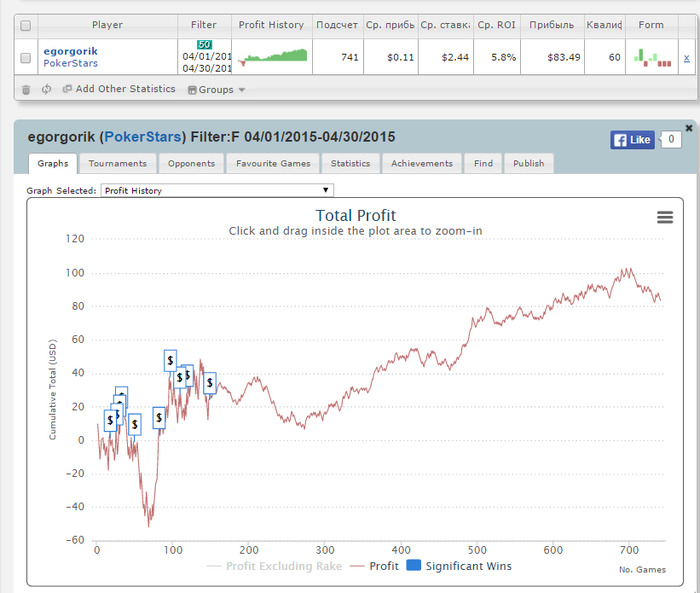Open the Statistics tab
700x593 pixels.
pos(350,163)
